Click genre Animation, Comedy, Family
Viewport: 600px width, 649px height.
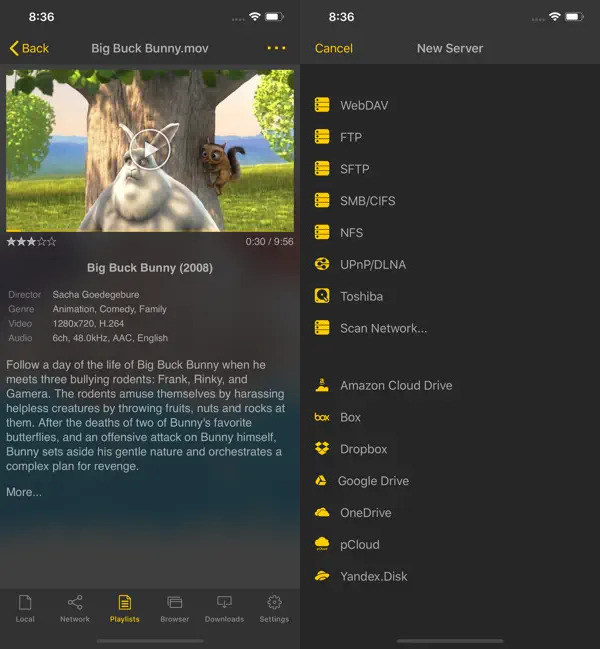[109, 309]
